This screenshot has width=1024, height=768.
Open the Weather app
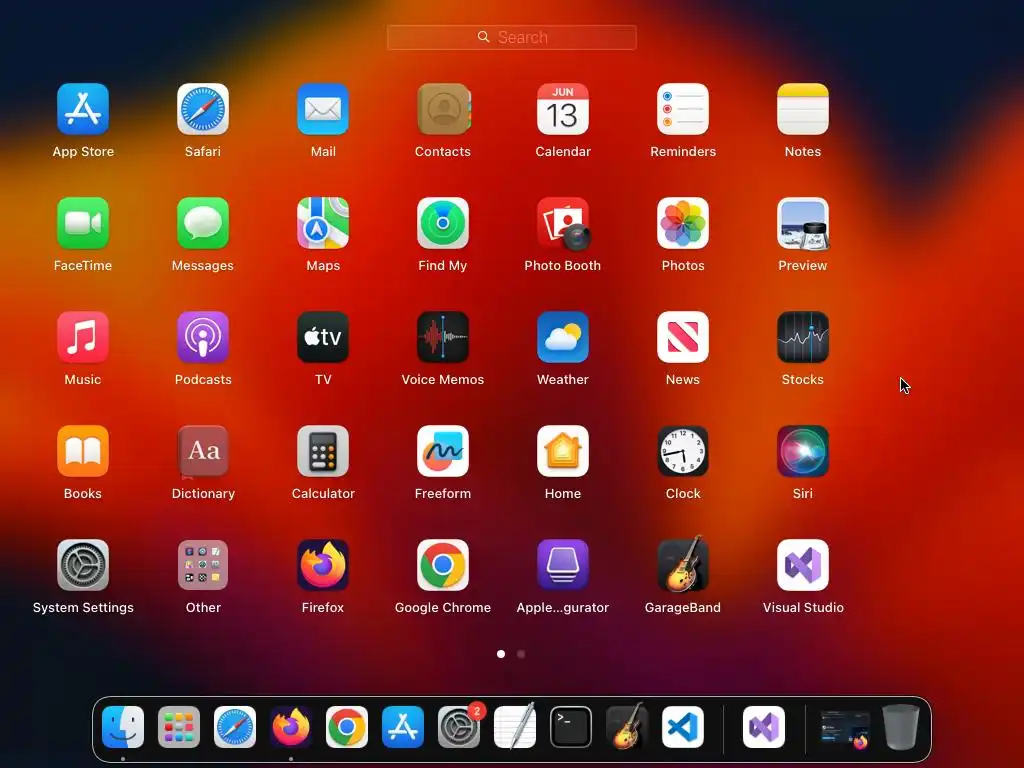click(x=563, y=337)
